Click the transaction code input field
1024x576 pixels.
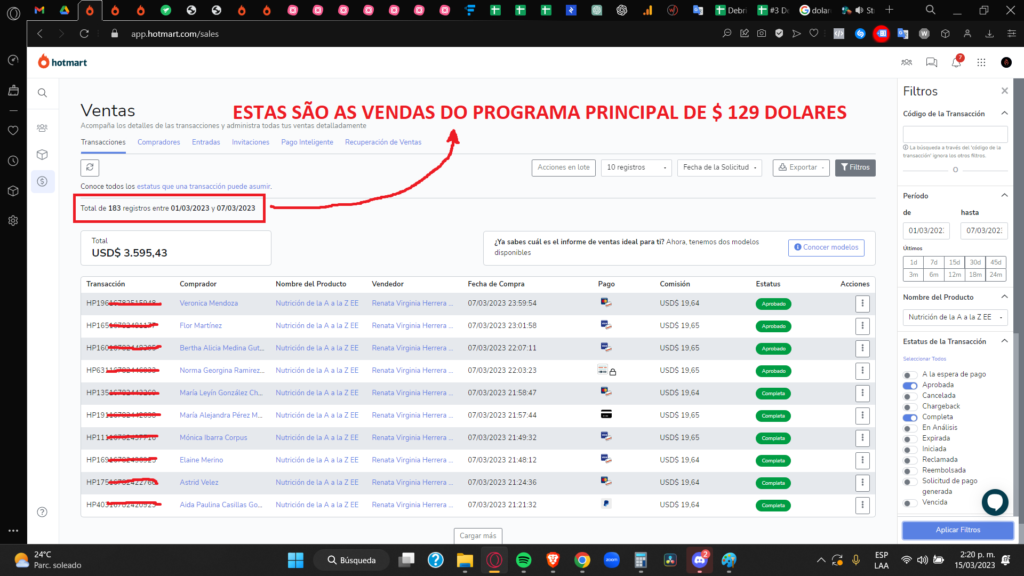[x=955, y=134]
